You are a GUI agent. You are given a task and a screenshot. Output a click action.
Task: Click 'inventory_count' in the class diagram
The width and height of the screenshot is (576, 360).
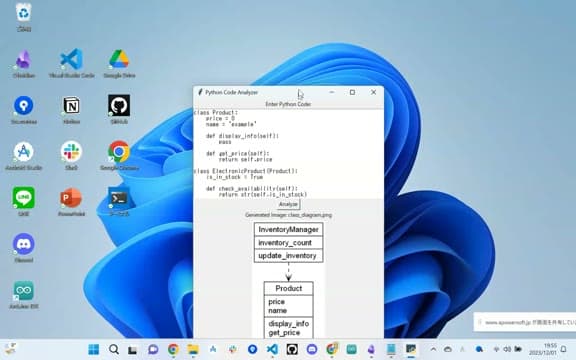[285, 243]
